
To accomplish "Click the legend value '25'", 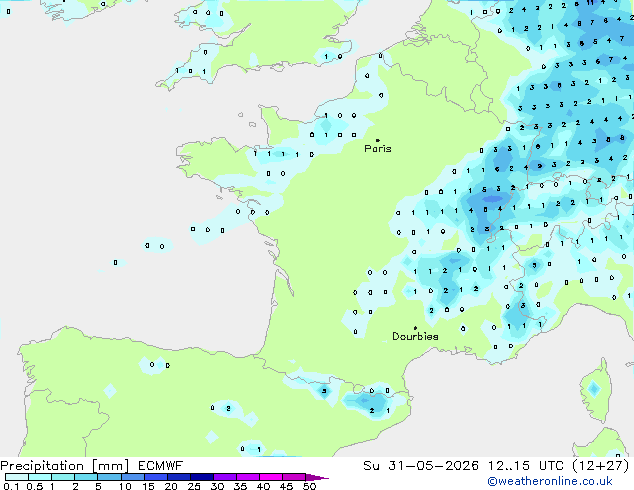I will click(x=194, y=486).
